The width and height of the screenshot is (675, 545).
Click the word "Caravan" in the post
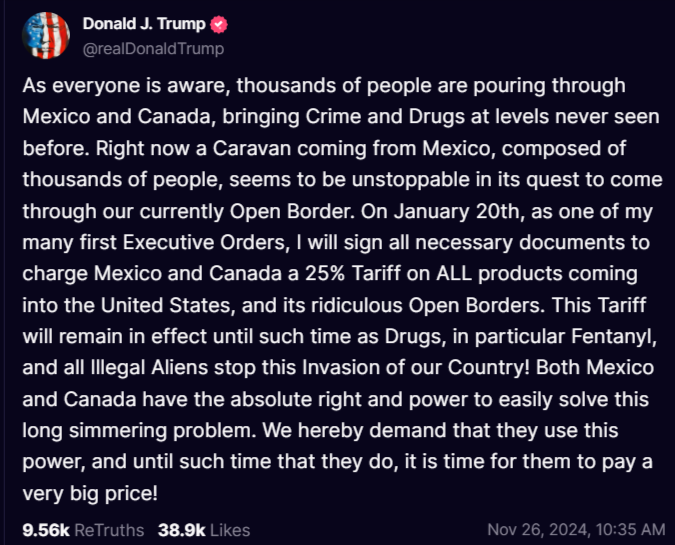tap(252, 148)
